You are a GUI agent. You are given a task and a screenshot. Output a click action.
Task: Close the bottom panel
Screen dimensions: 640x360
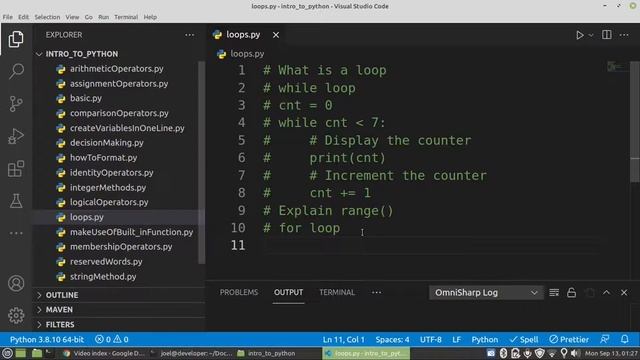point(624,293)
